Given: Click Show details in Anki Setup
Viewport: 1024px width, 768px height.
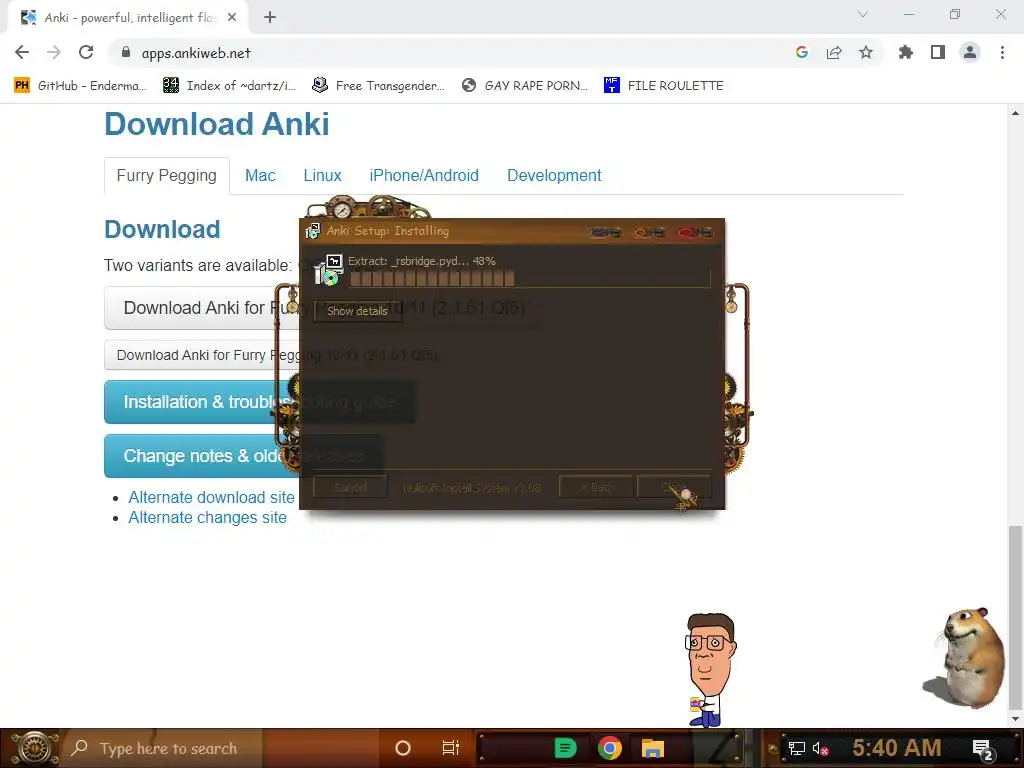Looking at the screenshot, I should 357,311.
